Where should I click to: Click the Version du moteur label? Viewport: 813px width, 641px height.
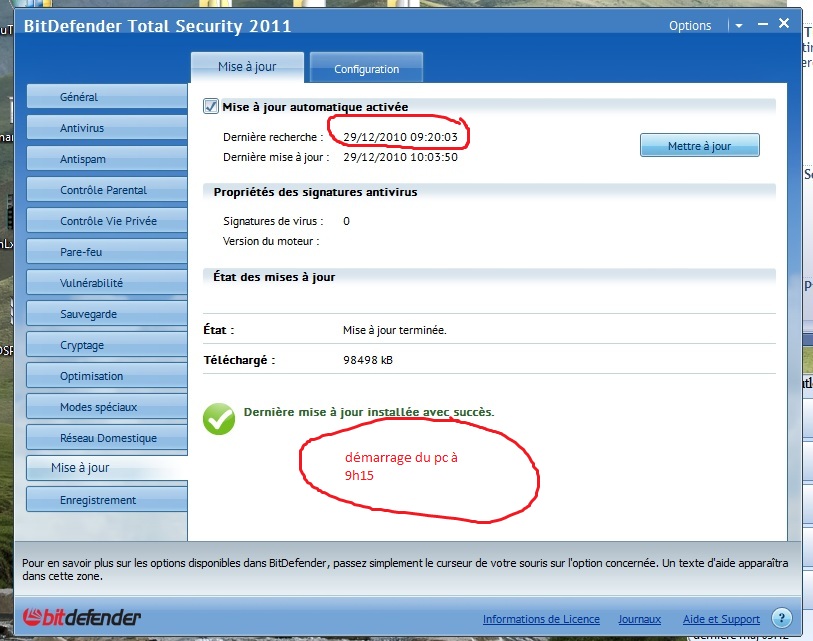coord(271,241)
